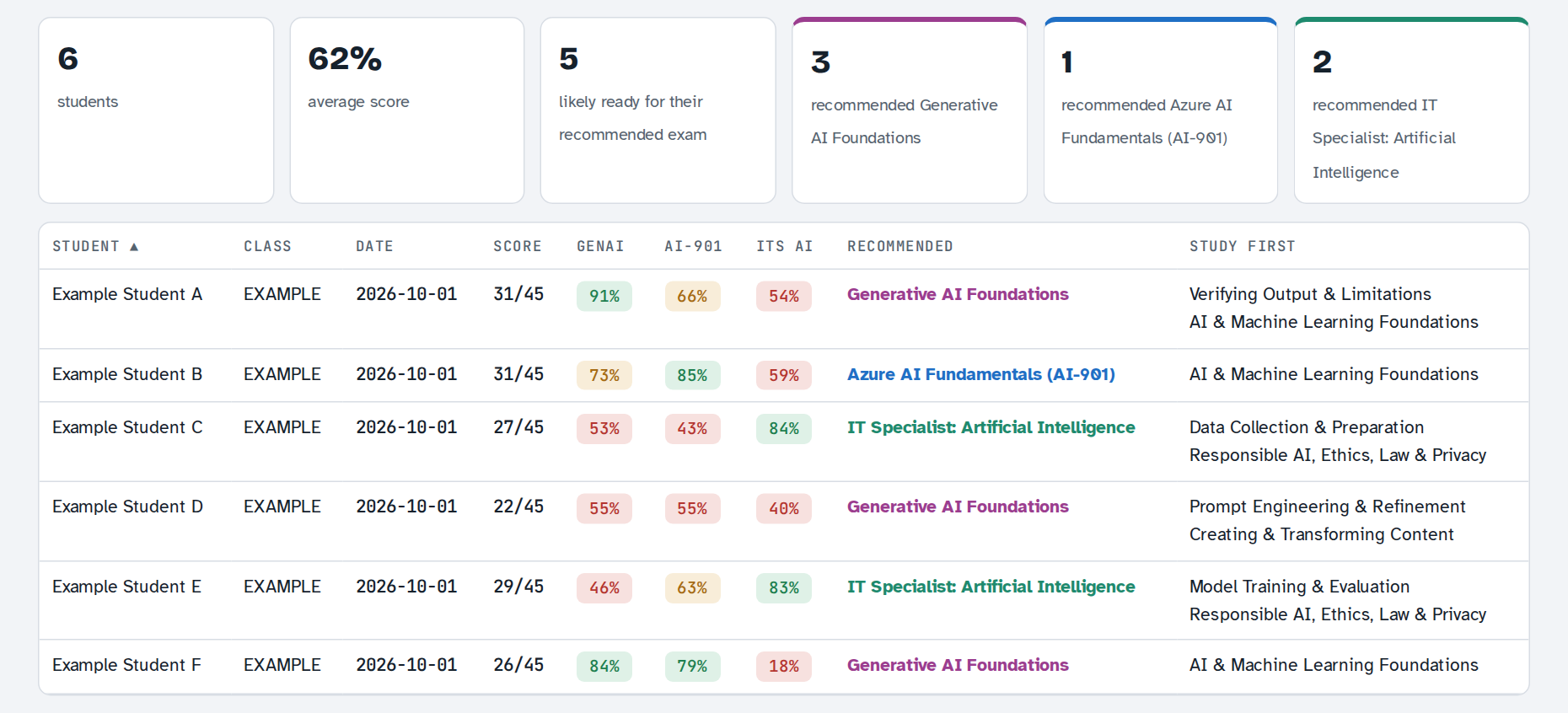Click the 22/45 score for Student D

coord(518,507)
